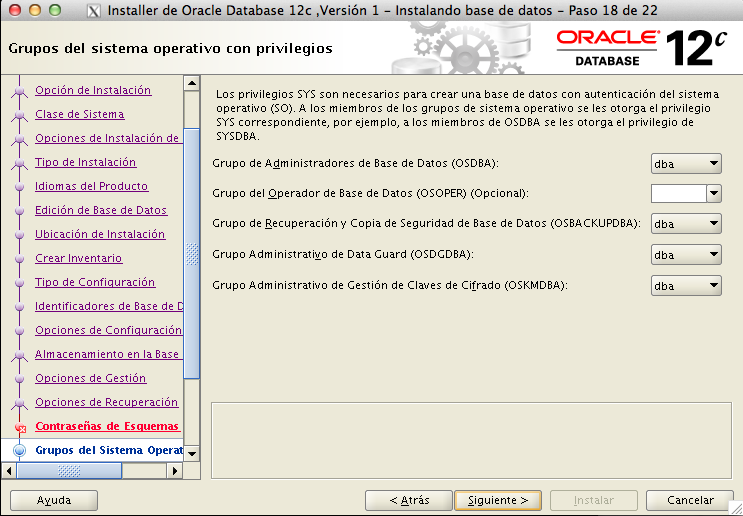This screenshot has width=743, height=516.
Task: Click step bullet beside Crear Inventario
Action: click(19, 259)
